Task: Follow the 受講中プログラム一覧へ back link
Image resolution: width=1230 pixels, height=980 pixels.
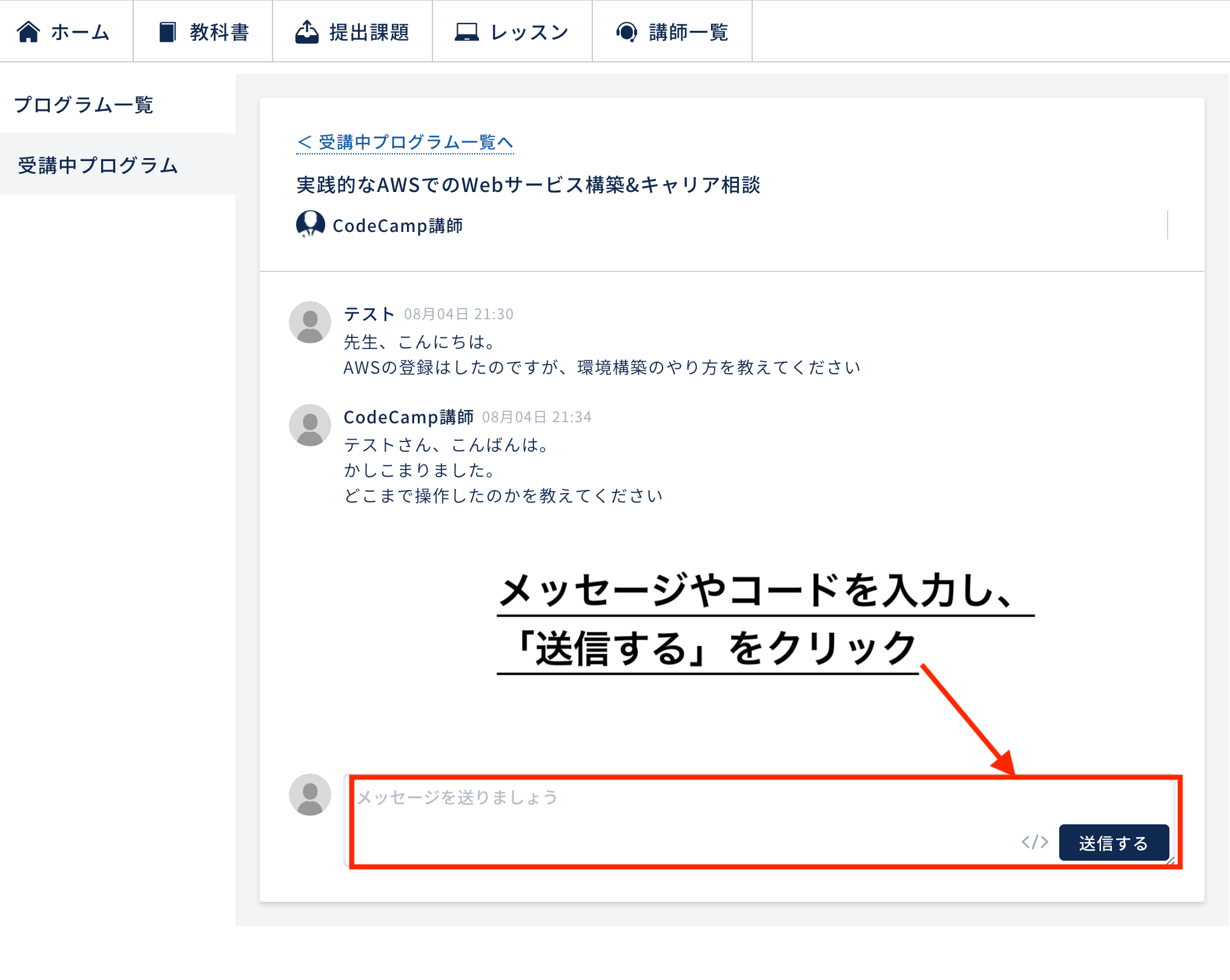Action: tap(405, 142)
